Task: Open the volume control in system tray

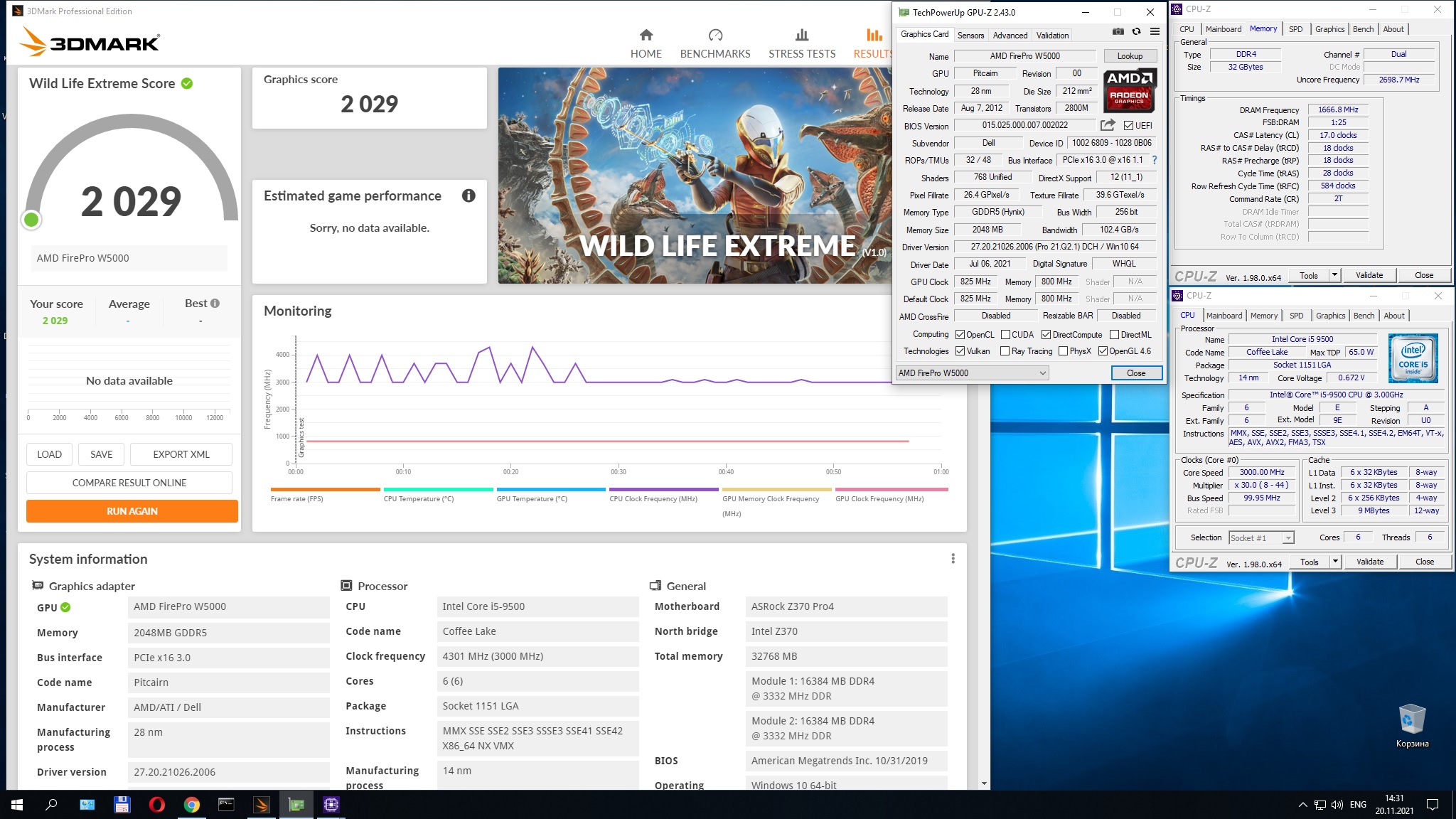Action: 1337,805
